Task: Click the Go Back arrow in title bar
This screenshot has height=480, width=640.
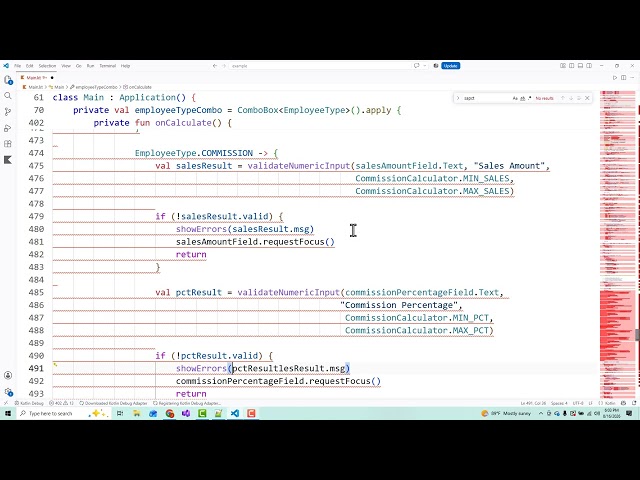Action: pos(215,66)
